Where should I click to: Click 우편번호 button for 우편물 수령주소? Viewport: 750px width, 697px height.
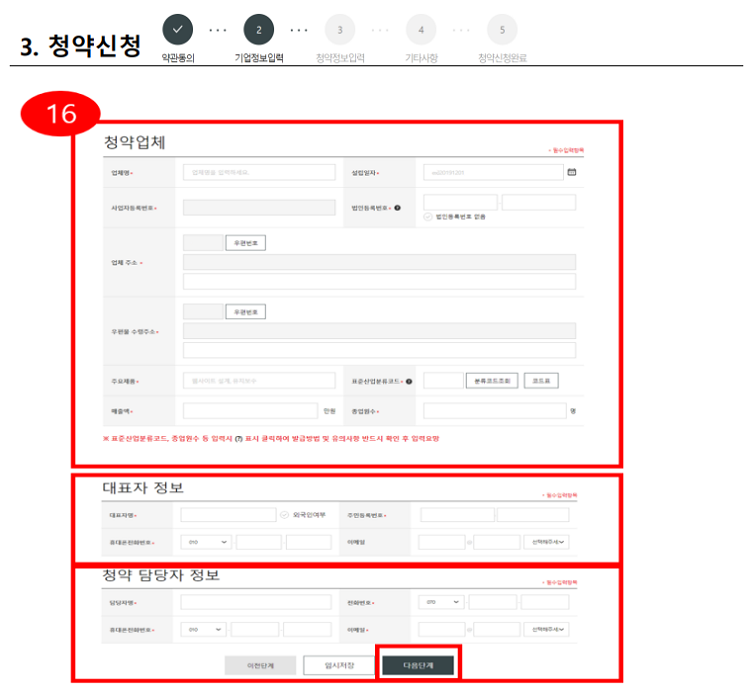[245, 312]
